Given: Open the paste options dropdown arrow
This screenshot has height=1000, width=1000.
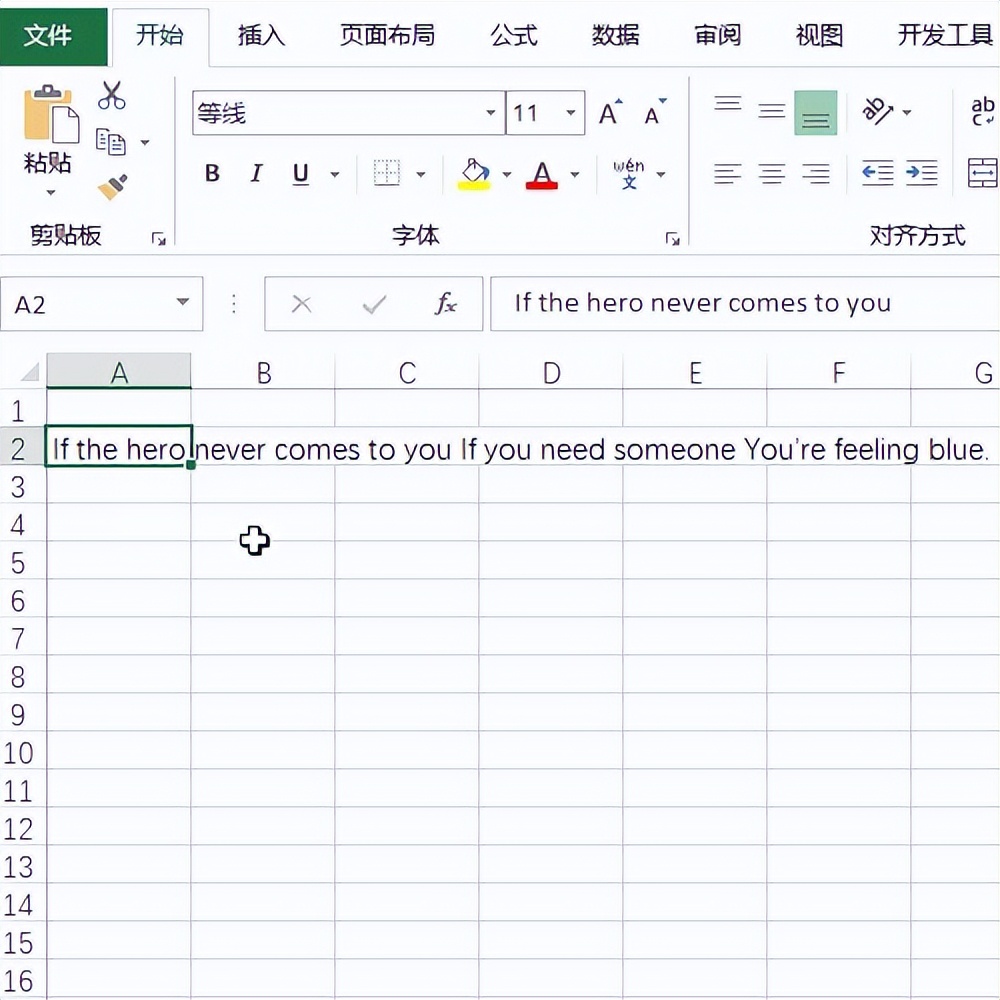Looking at the screenshot, I should [50, 193].
